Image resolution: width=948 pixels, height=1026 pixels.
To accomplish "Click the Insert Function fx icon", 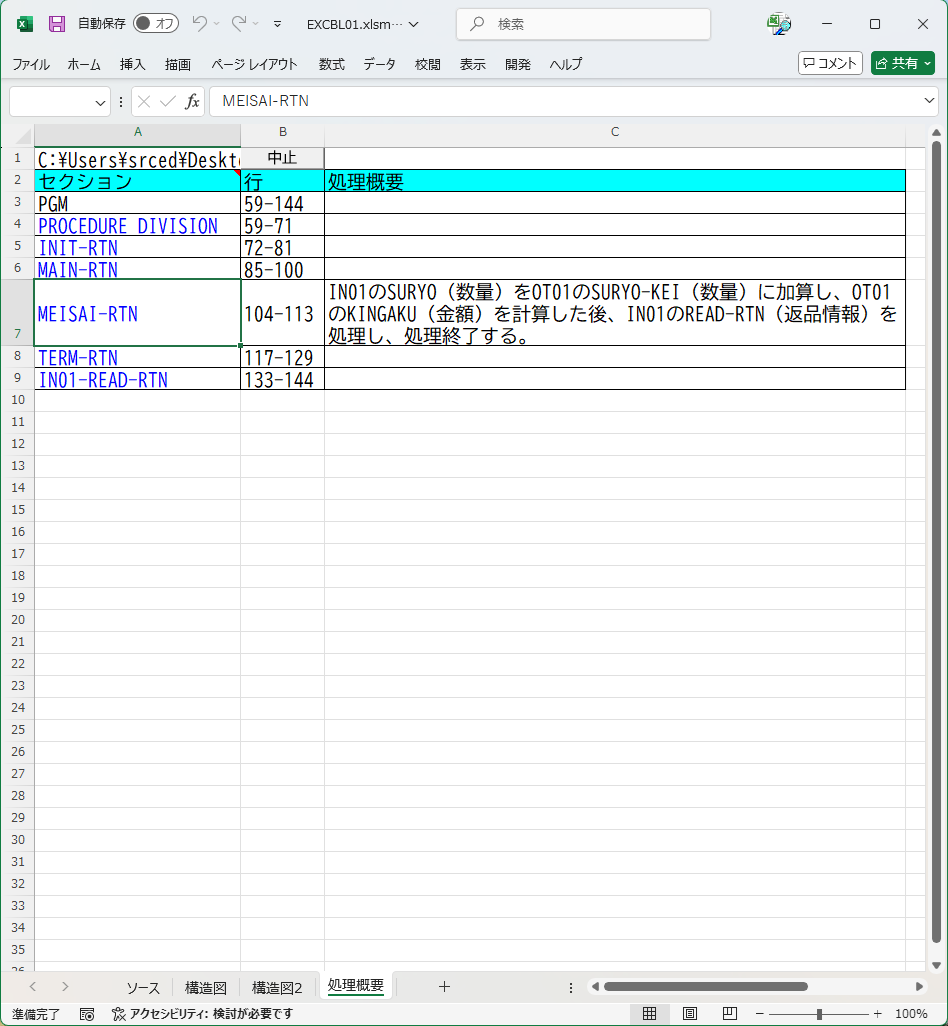I will [x=192, y=101].
